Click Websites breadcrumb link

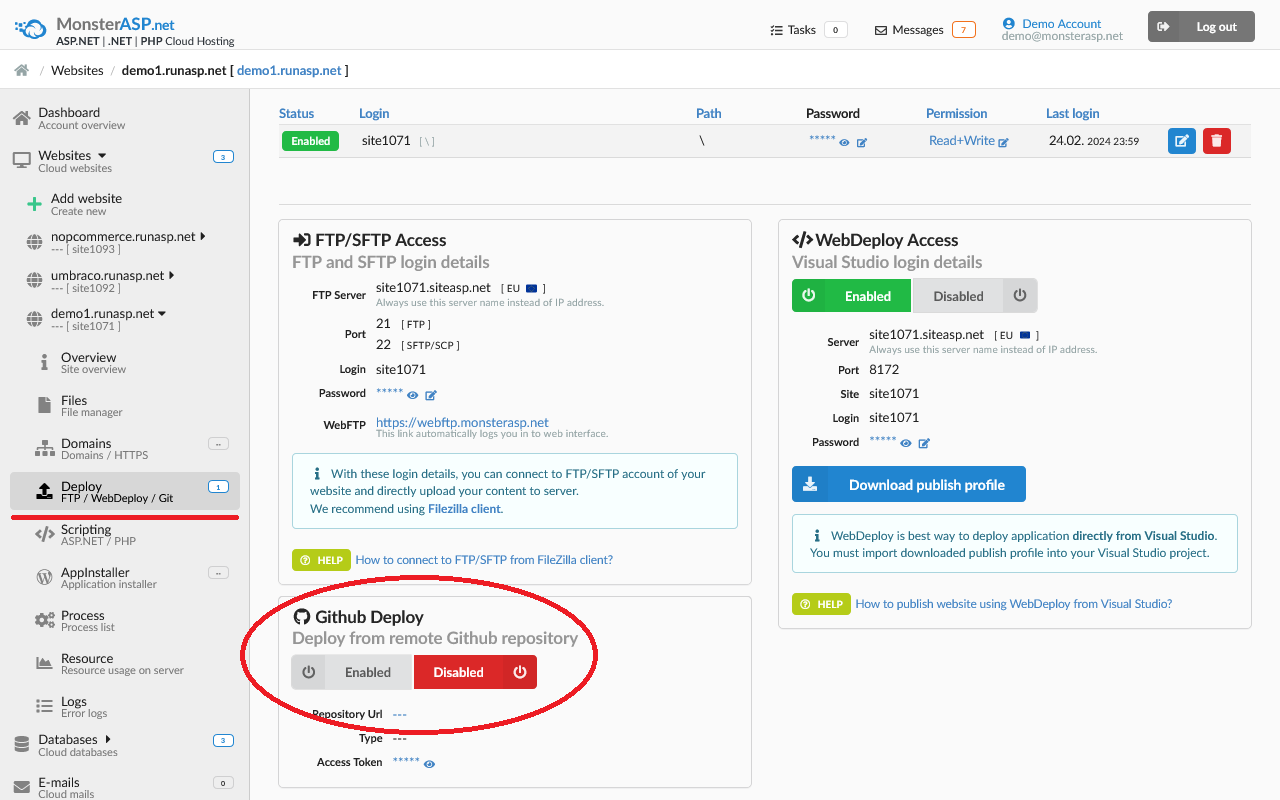pos(77,70)
